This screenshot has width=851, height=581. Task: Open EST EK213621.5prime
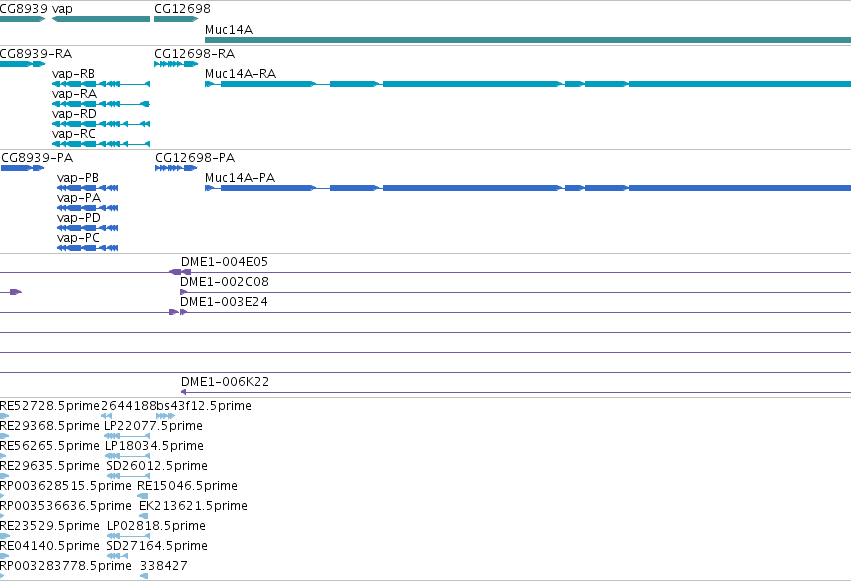(x=193, y=506)
